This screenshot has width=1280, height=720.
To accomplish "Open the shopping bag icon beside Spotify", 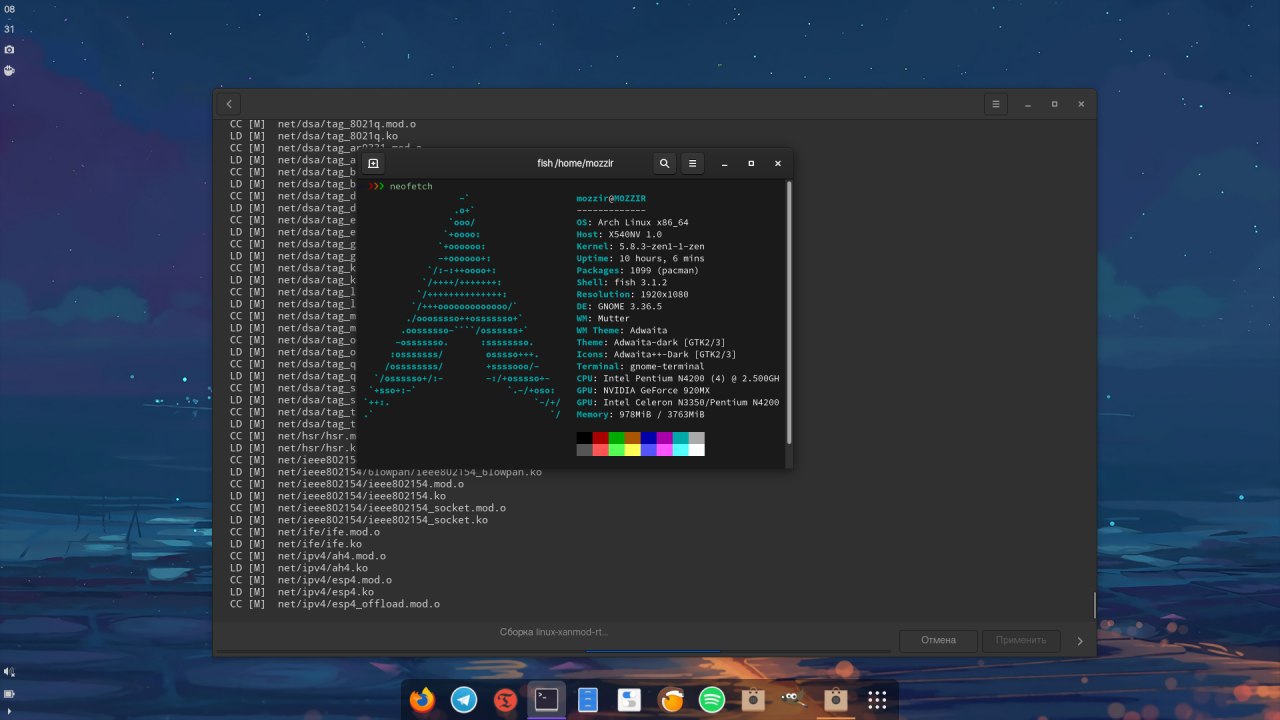I will [x=753, y=700].
